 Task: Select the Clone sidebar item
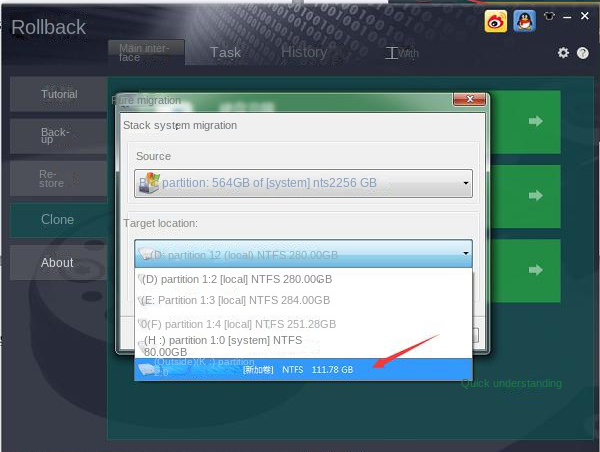point(59,220)
